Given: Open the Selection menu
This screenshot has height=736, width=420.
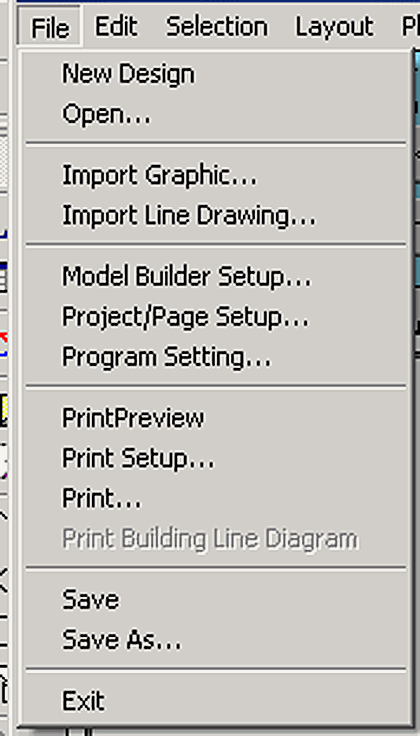Looking at the screenshot, I should (x=217, y=27).
